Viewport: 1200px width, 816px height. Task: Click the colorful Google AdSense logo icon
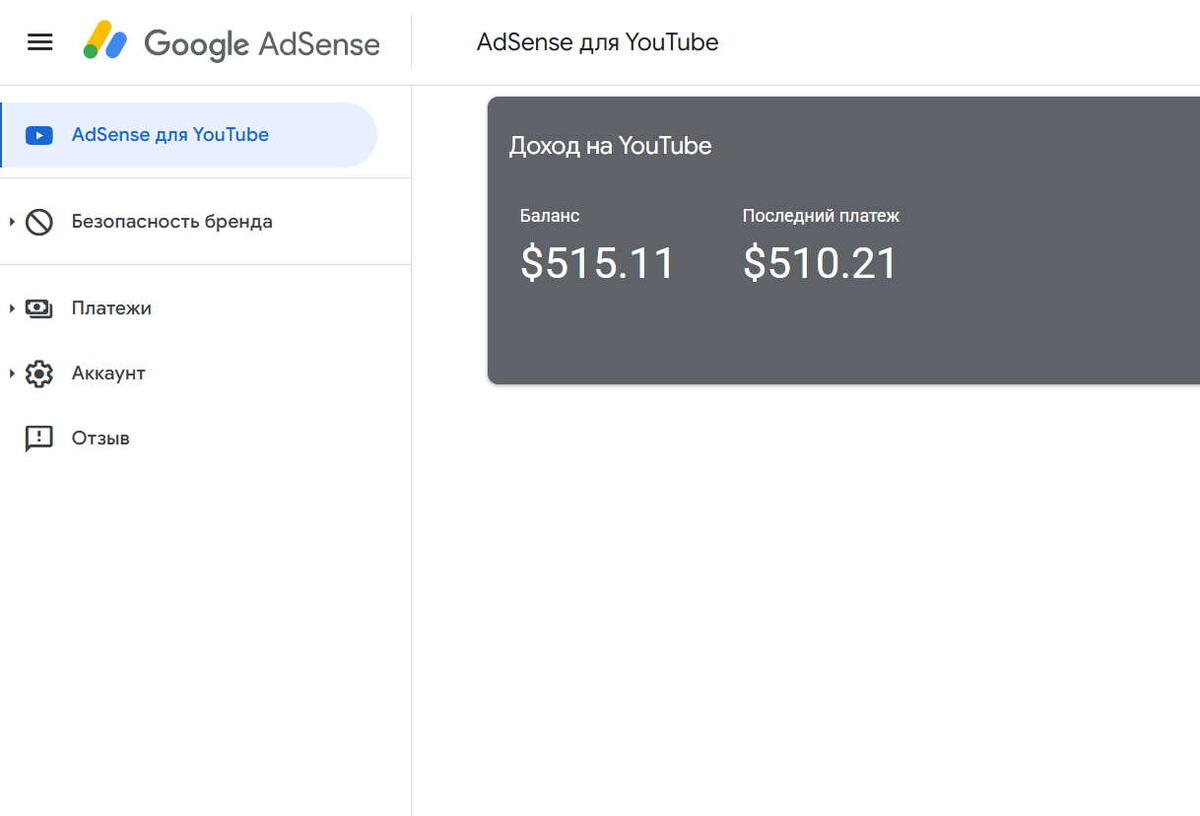point(105,42)
